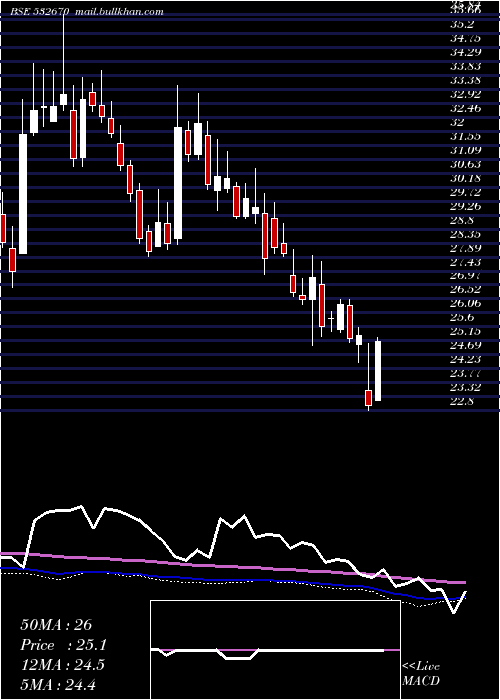Click the 5MA : 24.4 readout
This screenshot has width=500, height=700.
point(58,684)
